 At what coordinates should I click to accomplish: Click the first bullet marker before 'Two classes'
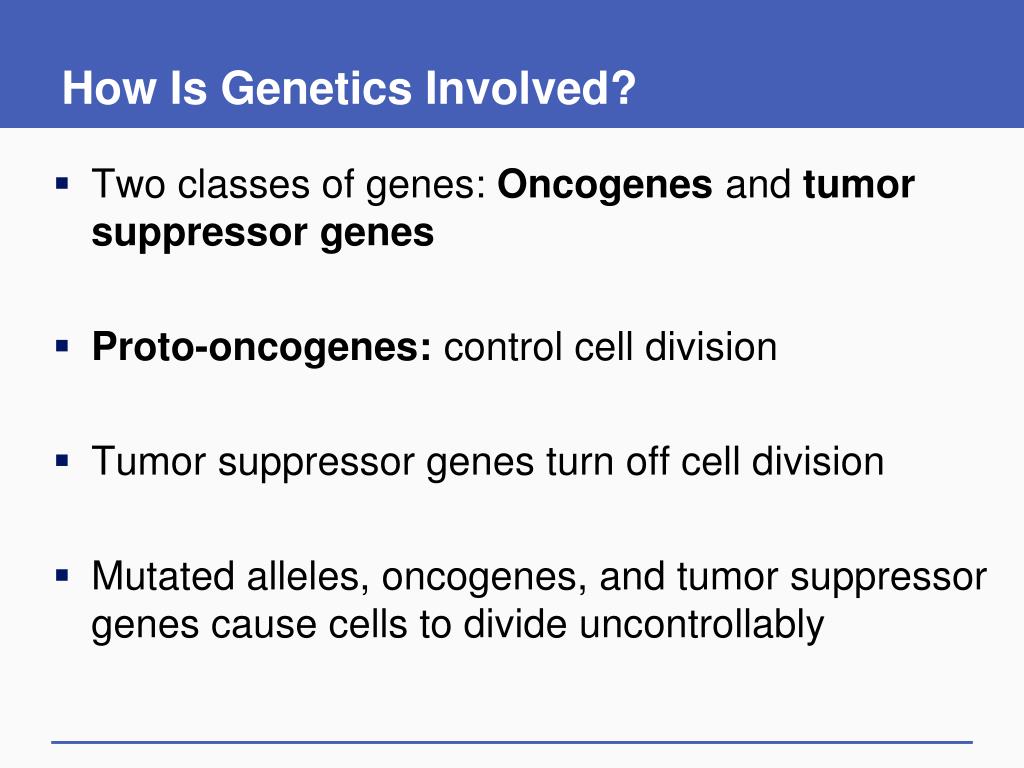click(62, 183)
